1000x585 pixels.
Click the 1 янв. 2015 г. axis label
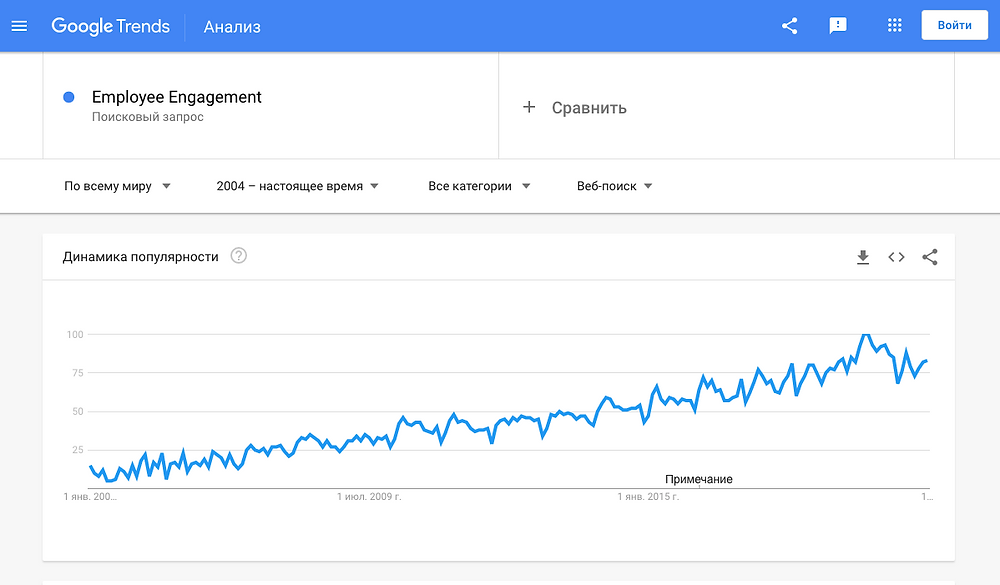pyautogui.click(x=648, y=496)
